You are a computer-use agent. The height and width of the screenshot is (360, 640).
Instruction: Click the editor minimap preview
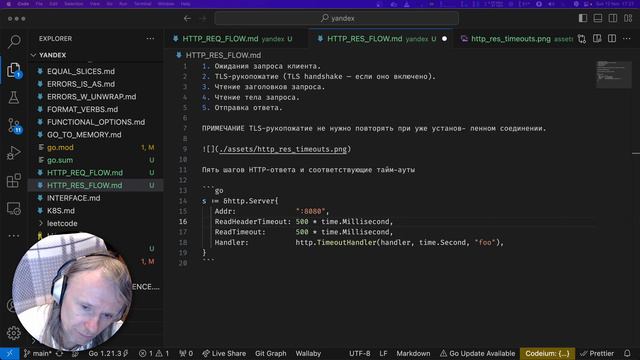coord(613,74)
